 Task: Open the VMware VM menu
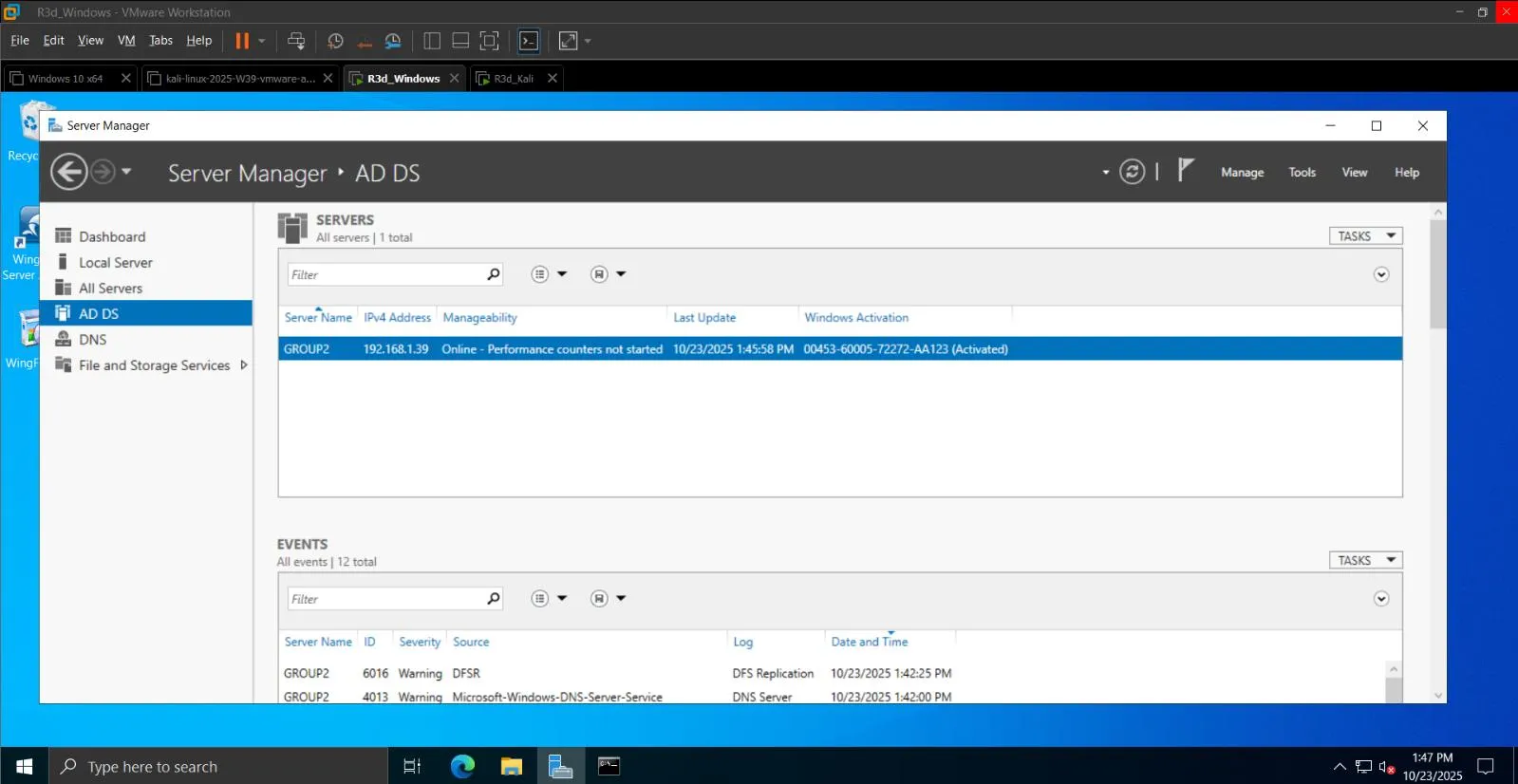point(126,41)
